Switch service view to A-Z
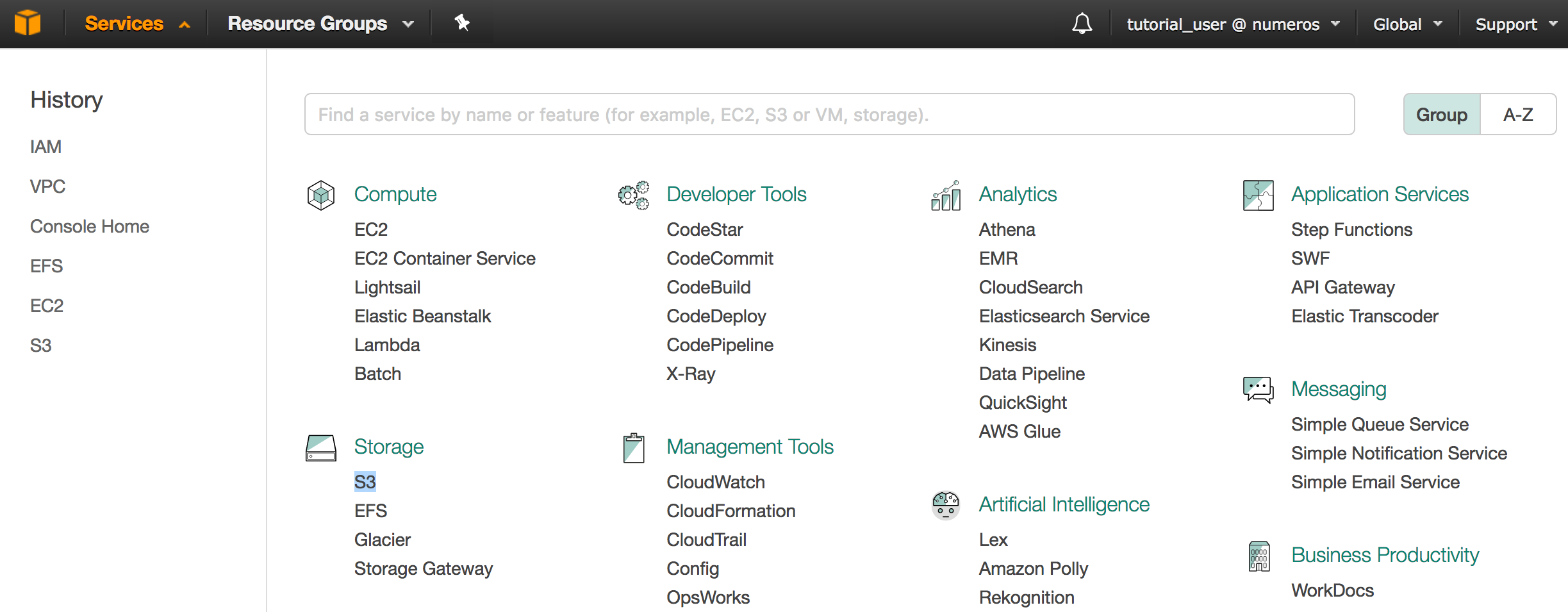 coord(1518,115)
